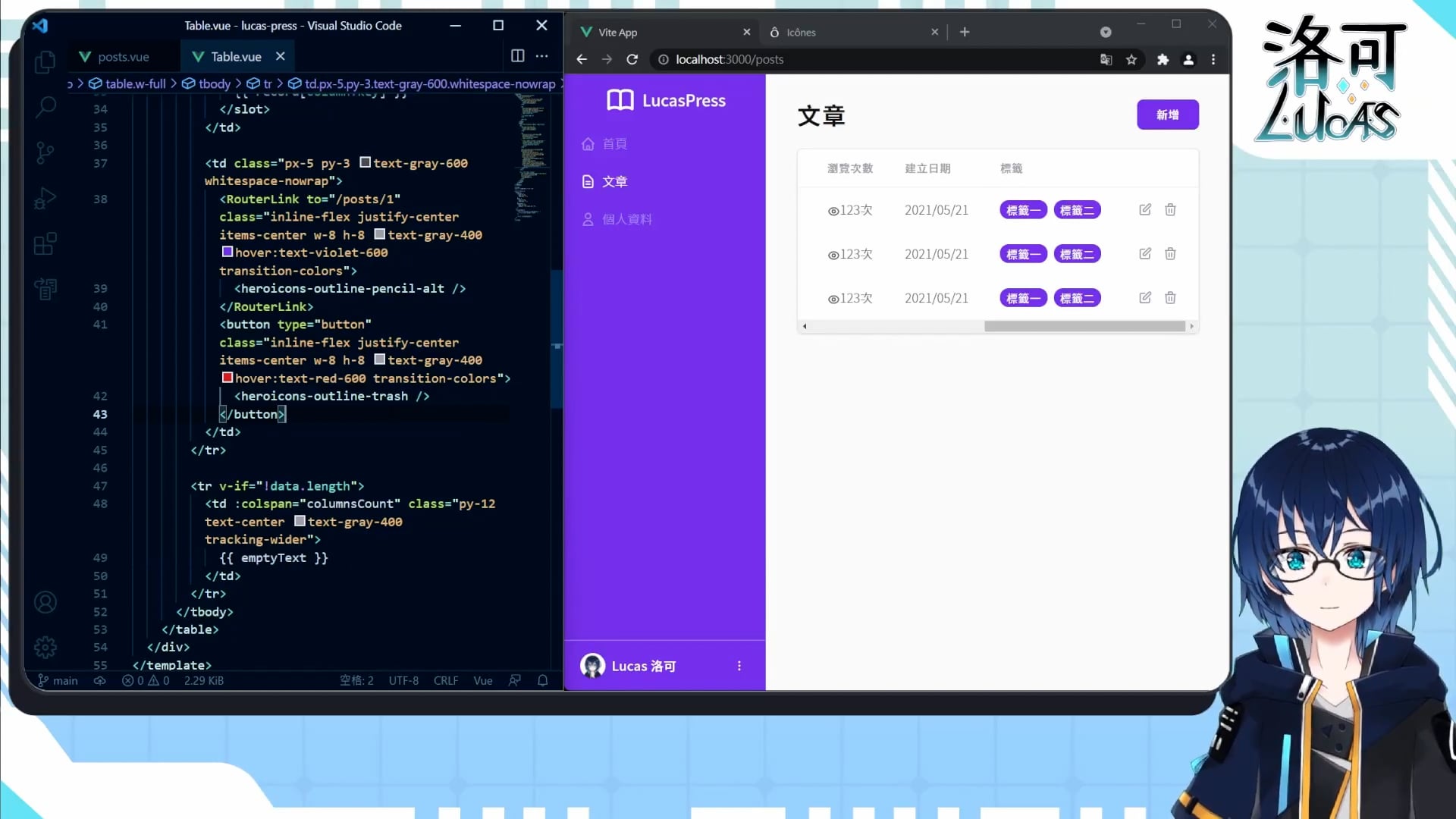Open the Extensions view icon
This screenshot has width=1456, height=819.
click(x=45, y=244)
